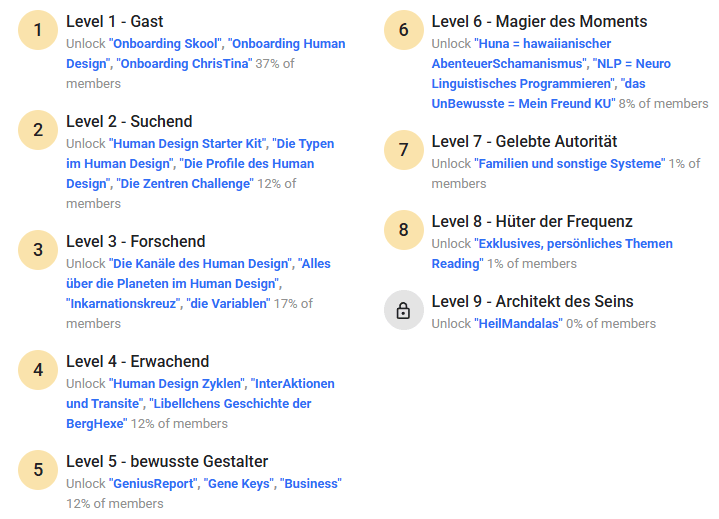Click the level 8 number badge
This screenshot has width=719, height=519.
tap(403, 230)
